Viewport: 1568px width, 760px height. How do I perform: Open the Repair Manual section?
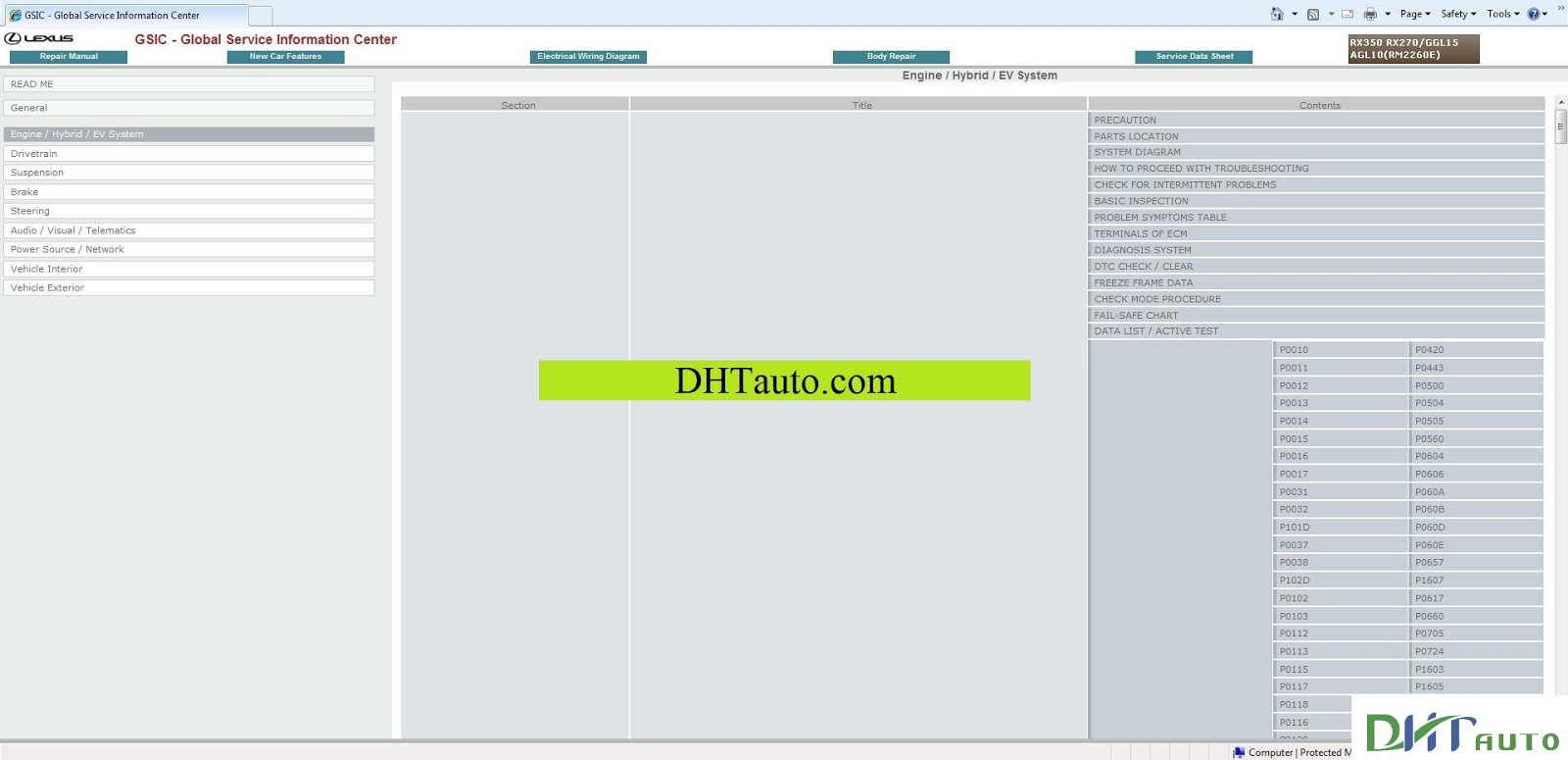[69, 57]
